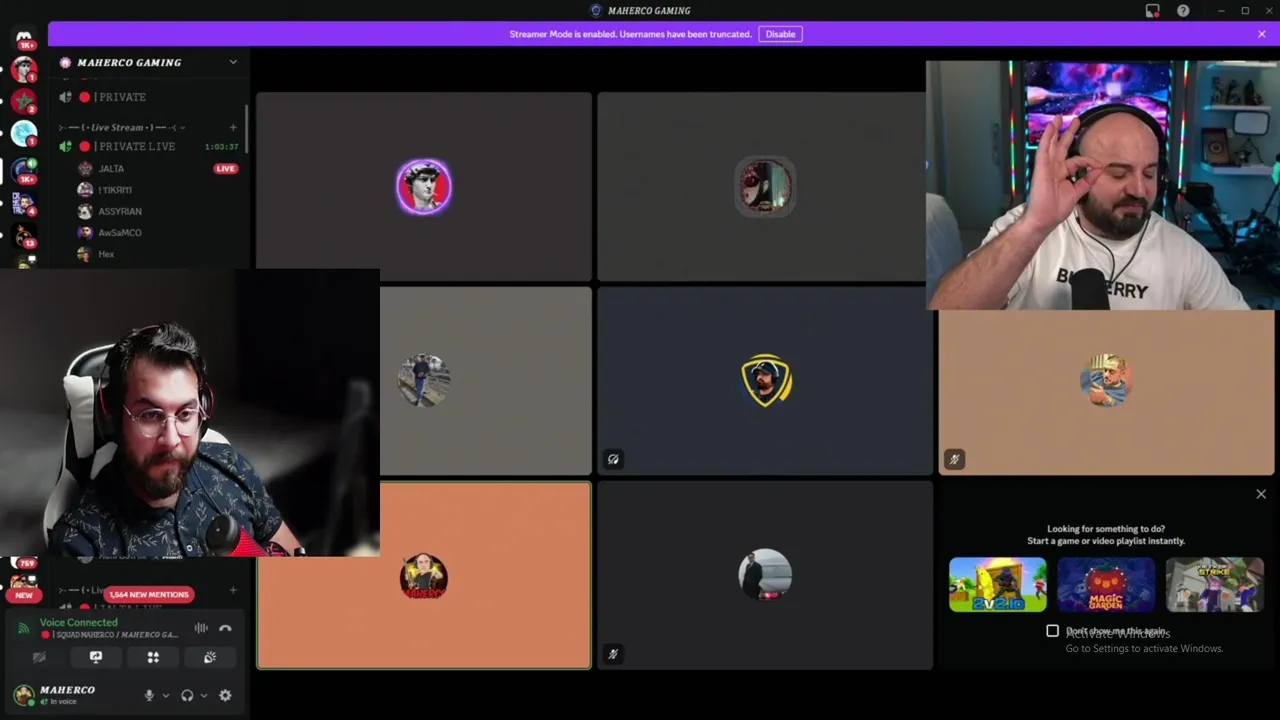Open headphone output options arrow
Screen dimensions: 1280x720
(203, 695)
